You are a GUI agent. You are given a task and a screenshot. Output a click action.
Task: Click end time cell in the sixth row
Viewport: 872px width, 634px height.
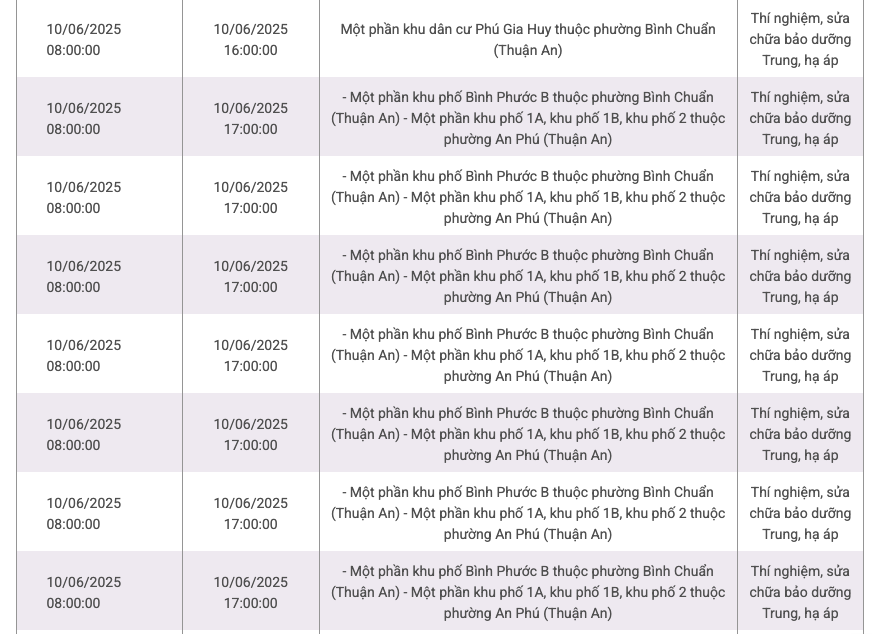(250, 434)
